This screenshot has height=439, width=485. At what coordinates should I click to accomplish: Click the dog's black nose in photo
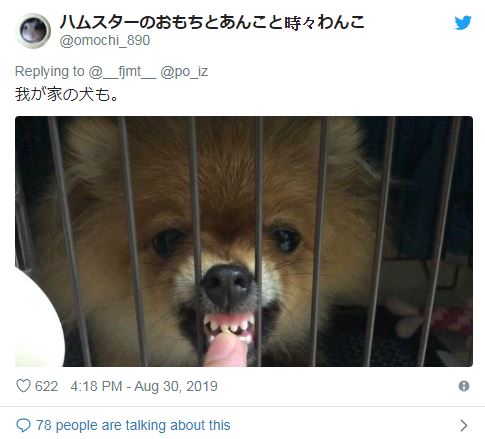tap(227, 284)
